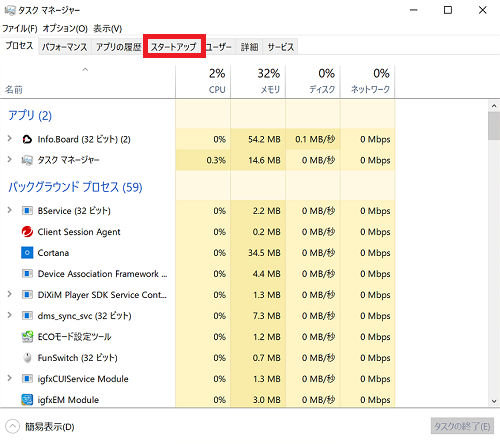Click the 14.6 MB memory value

(x=264, y=160)
